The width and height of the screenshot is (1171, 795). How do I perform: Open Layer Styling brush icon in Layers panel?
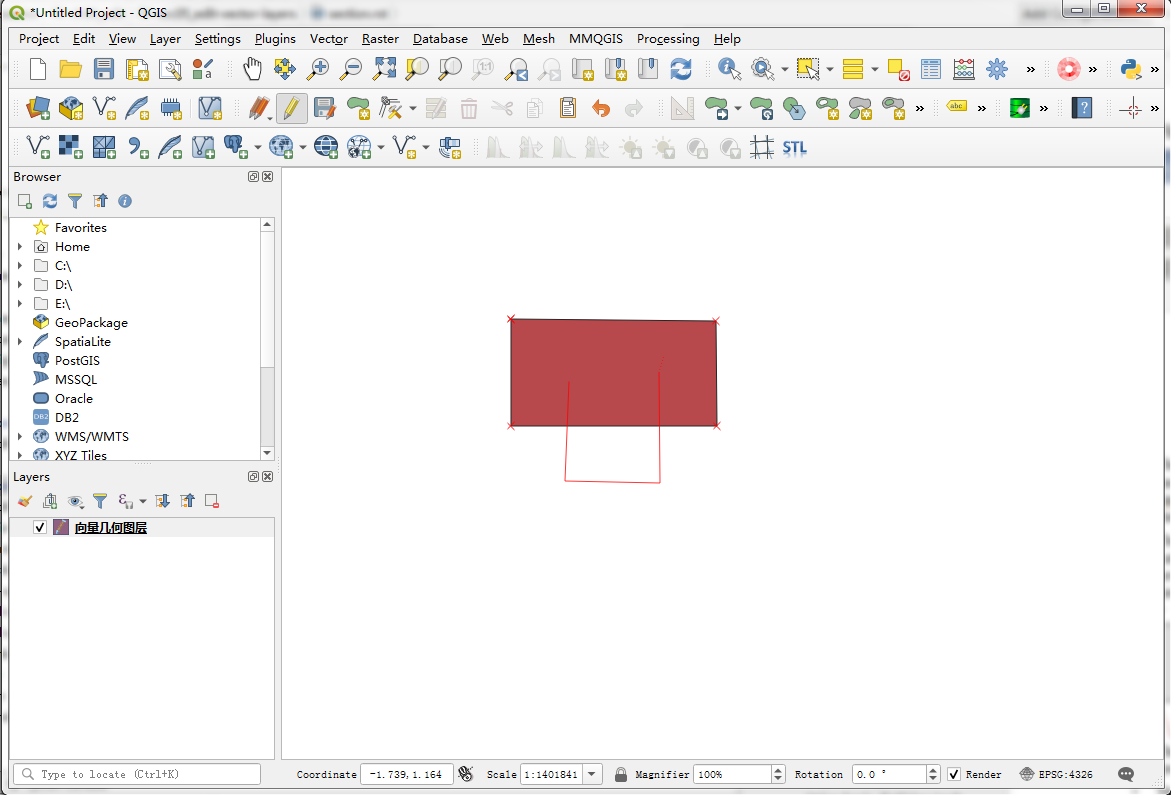[x=25, y=501]
